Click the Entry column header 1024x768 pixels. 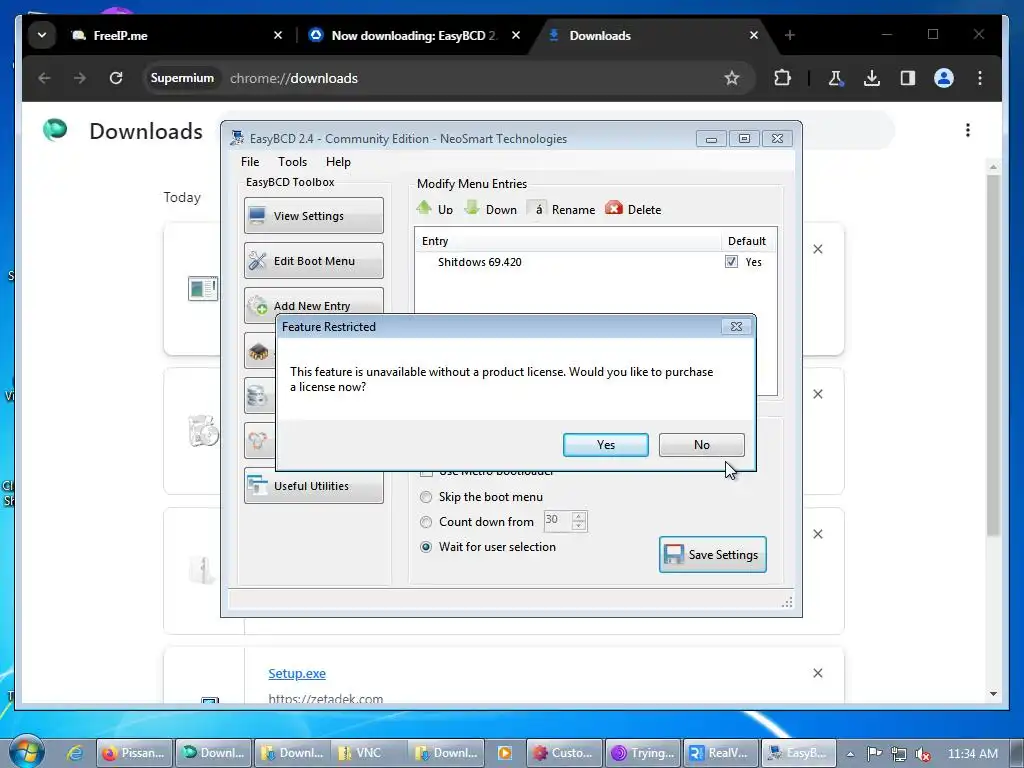click(567, 241)
